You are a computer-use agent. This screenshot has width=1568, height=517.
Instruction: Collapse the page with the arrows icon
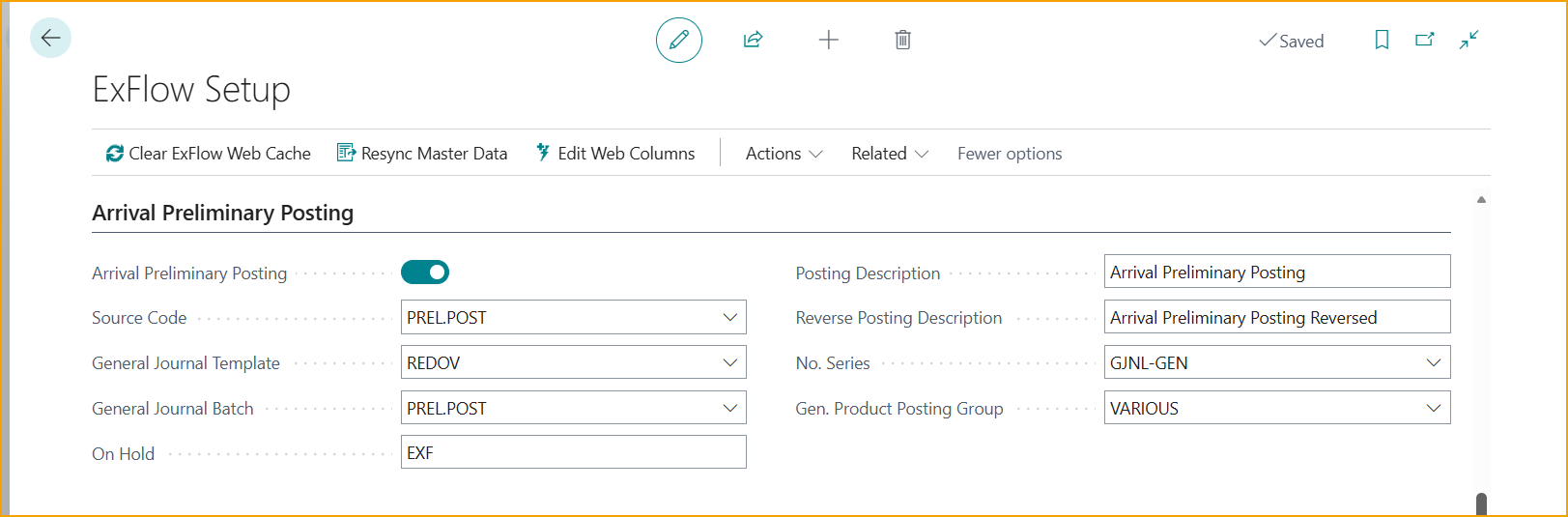(1469, 40)
